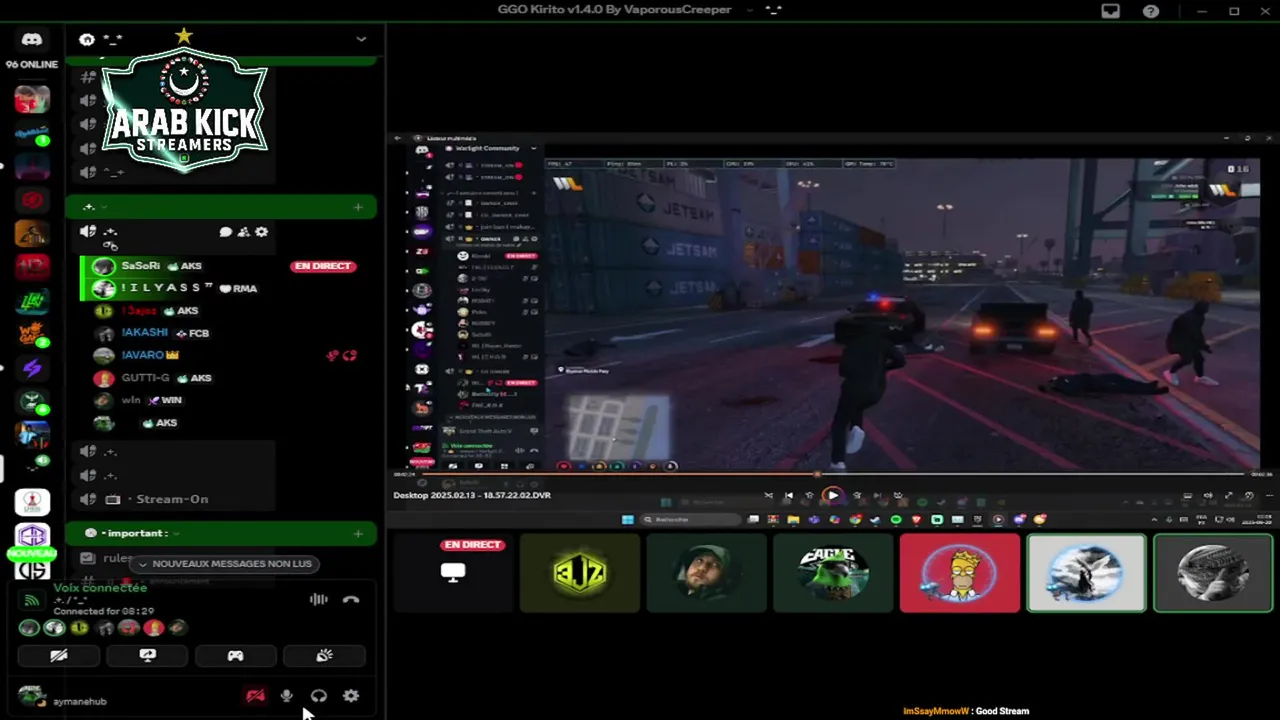Select the white-background bird avatar tile
The image size is (1280, 720).
pyautogui.click(x=1086, y=572)
